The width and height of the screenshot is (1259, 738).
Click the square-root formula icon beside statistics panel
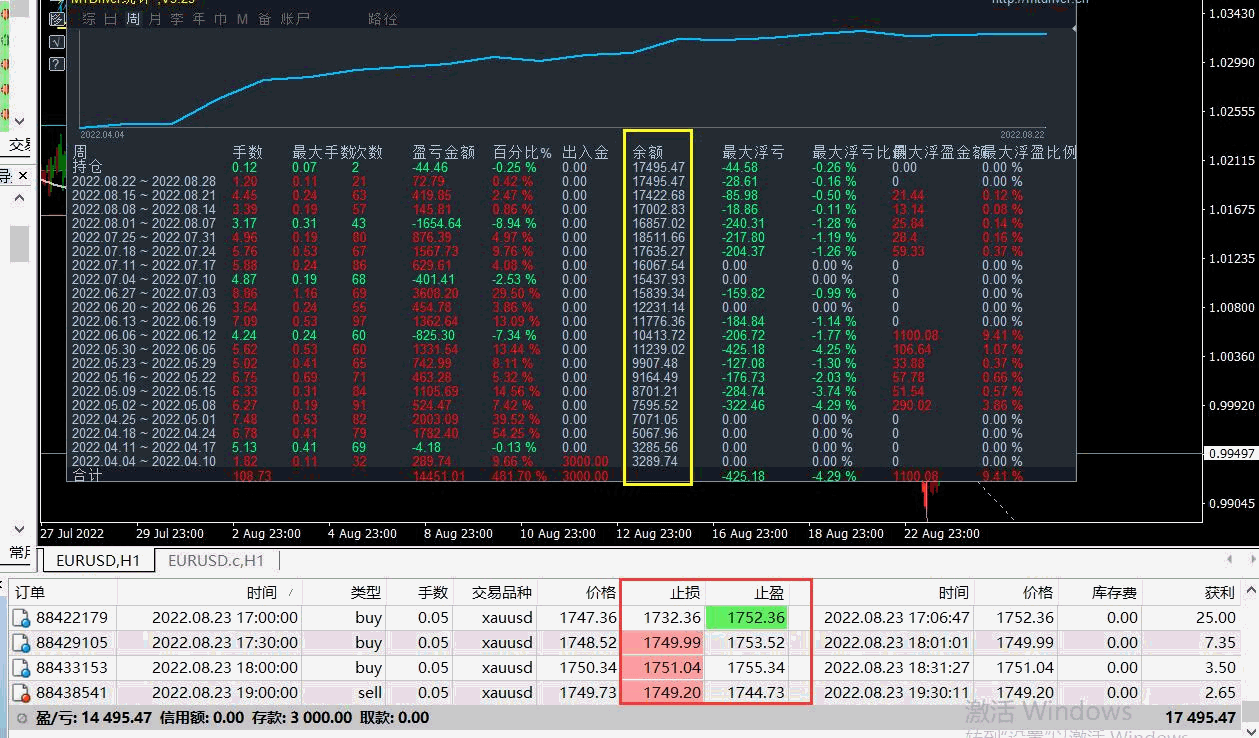point(56,42)
